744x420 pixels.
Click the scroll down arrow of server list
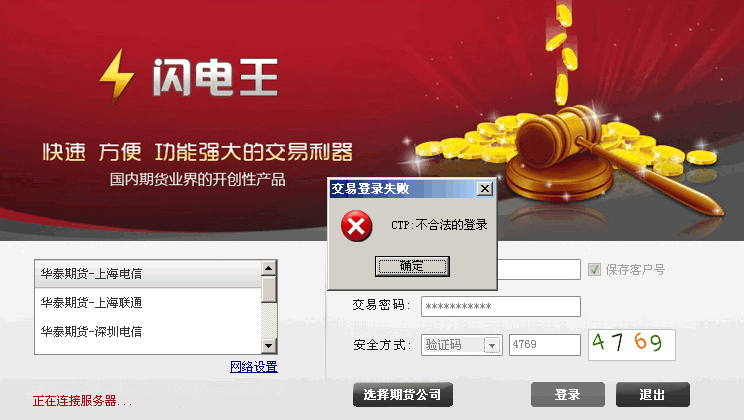269,345
